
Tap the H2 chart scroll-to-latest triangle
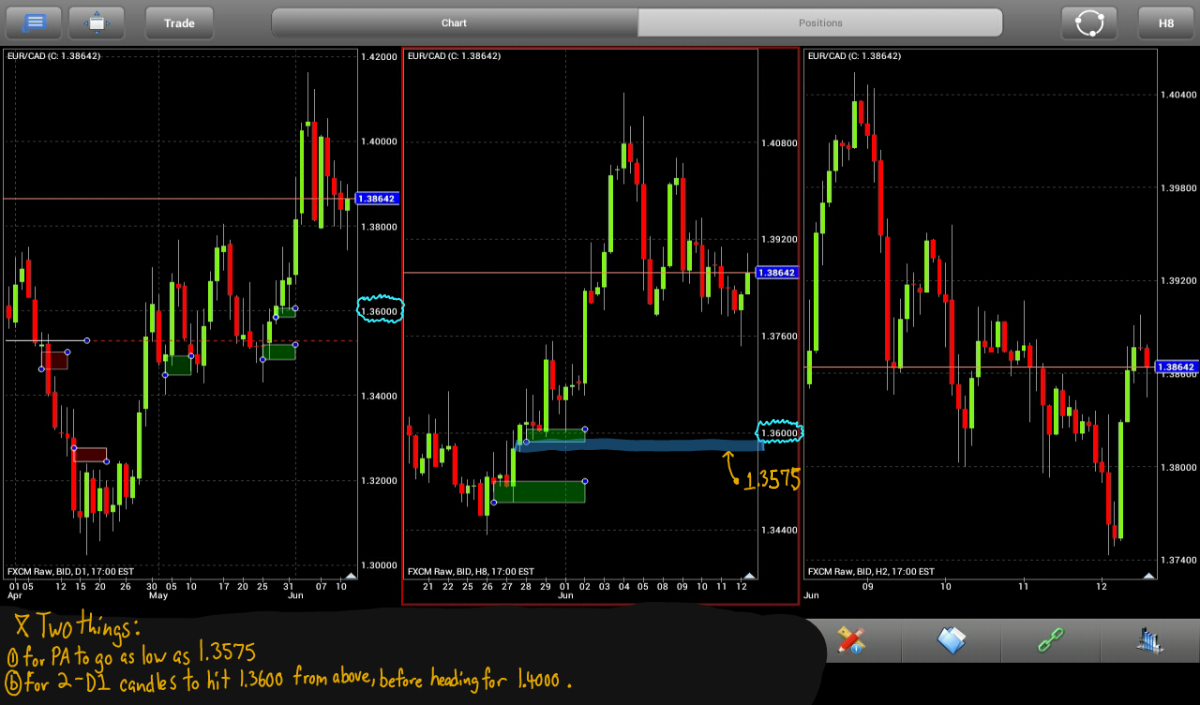(1149, 574)
